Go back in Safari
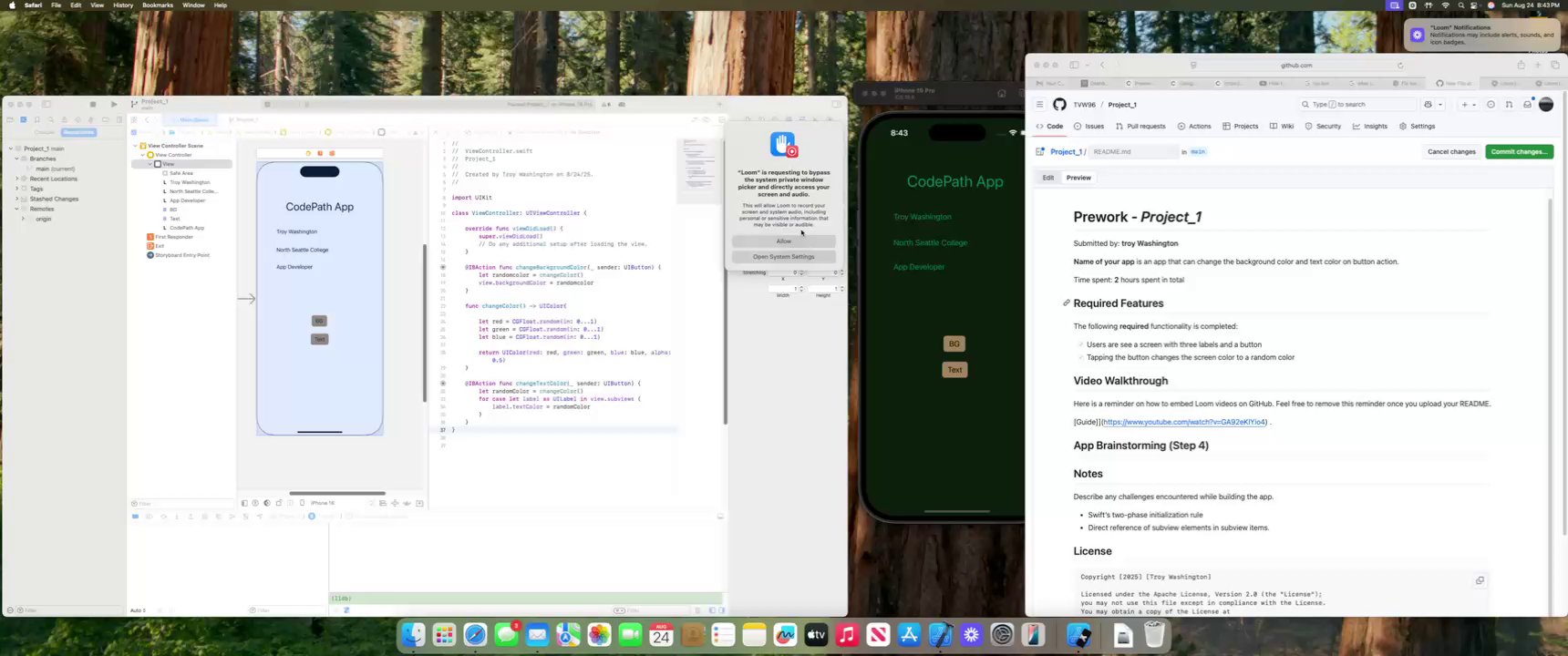1568x656 pixels. pyautogui.click(x=1102, y=65)
